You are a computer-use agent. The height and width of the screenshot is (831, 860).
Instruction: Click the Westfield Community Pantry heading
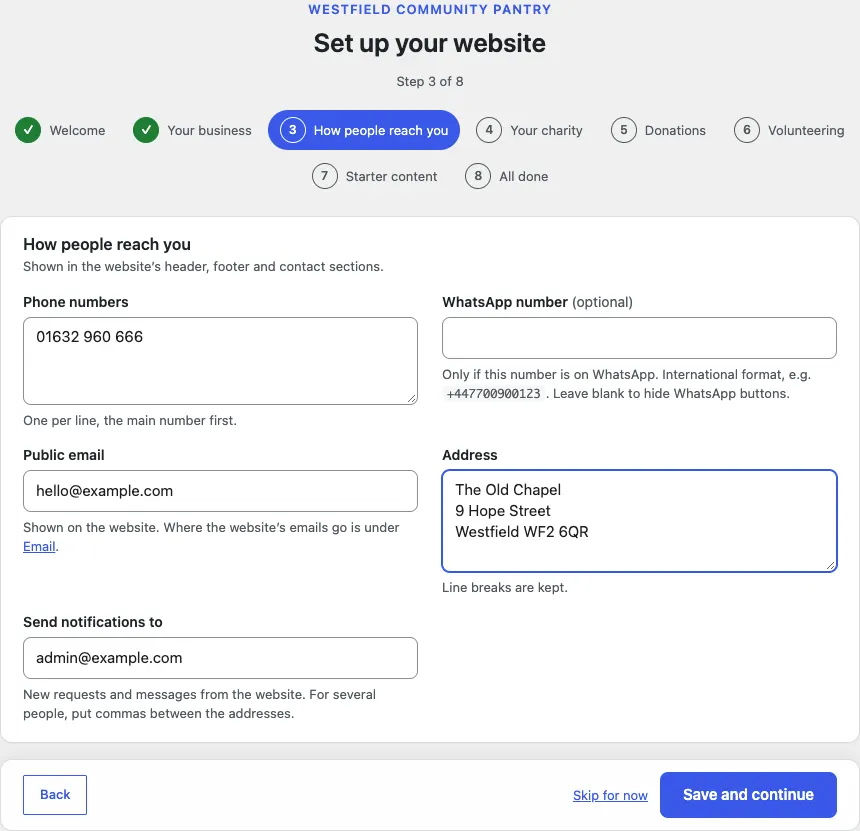[429, 9]
